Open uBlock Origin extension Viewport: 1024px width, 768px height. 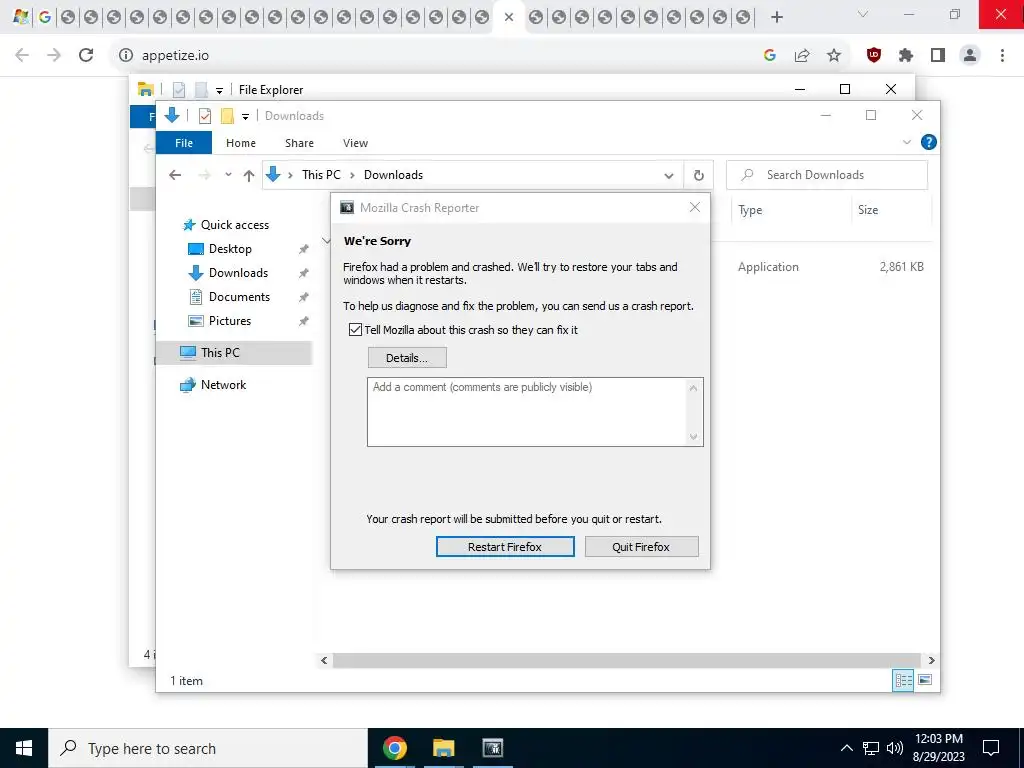click(x=874, y=56)
